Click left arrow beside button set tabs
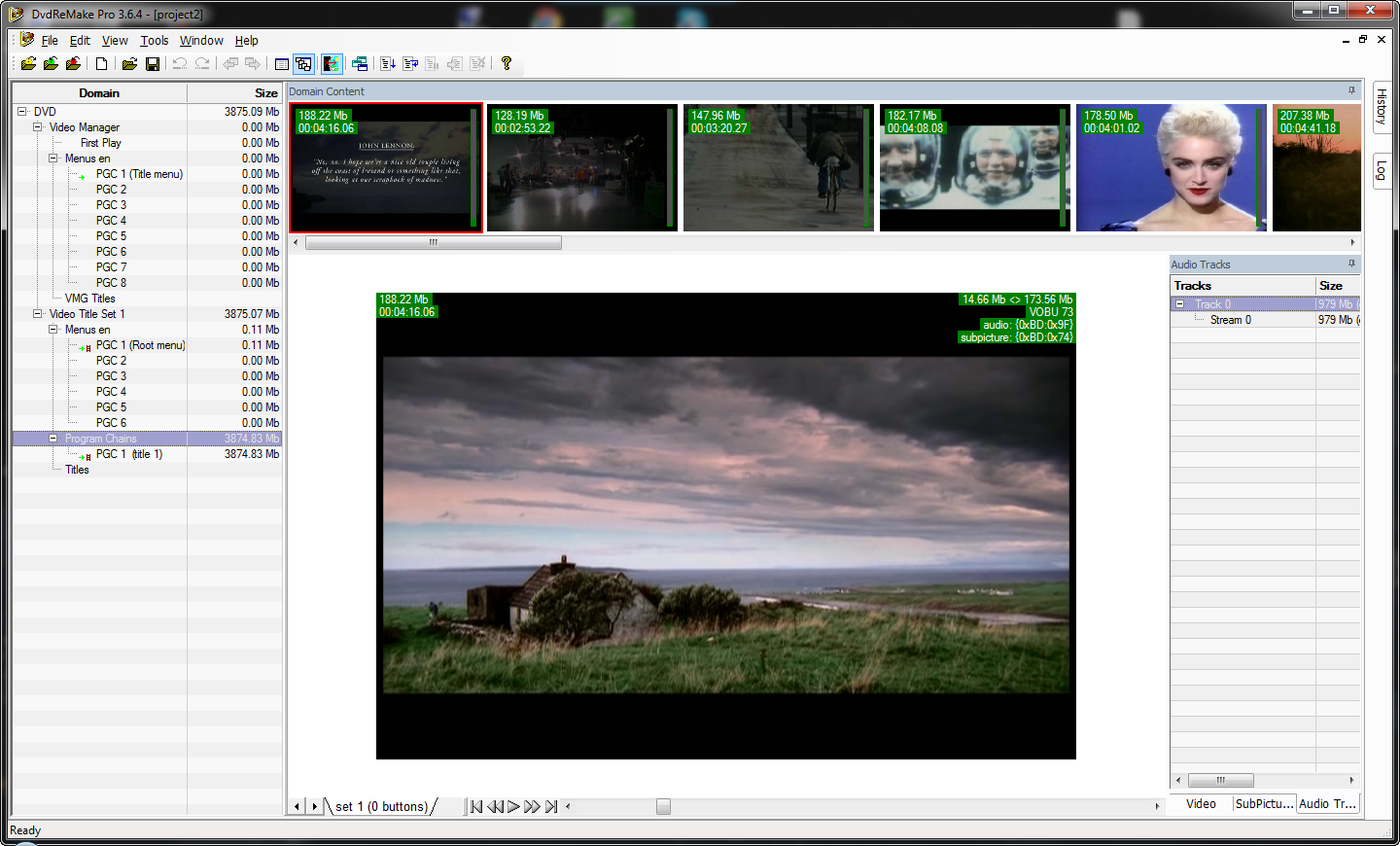 297,806
